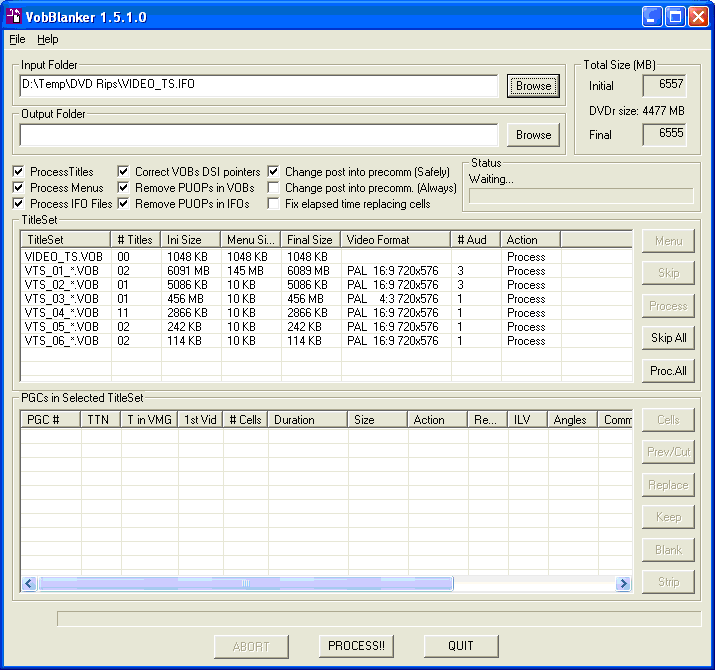Image resolution: width=715 pixels, height=670 pixels.
Task: Sort by the # Titles column header
Action: tap(135, 239)
